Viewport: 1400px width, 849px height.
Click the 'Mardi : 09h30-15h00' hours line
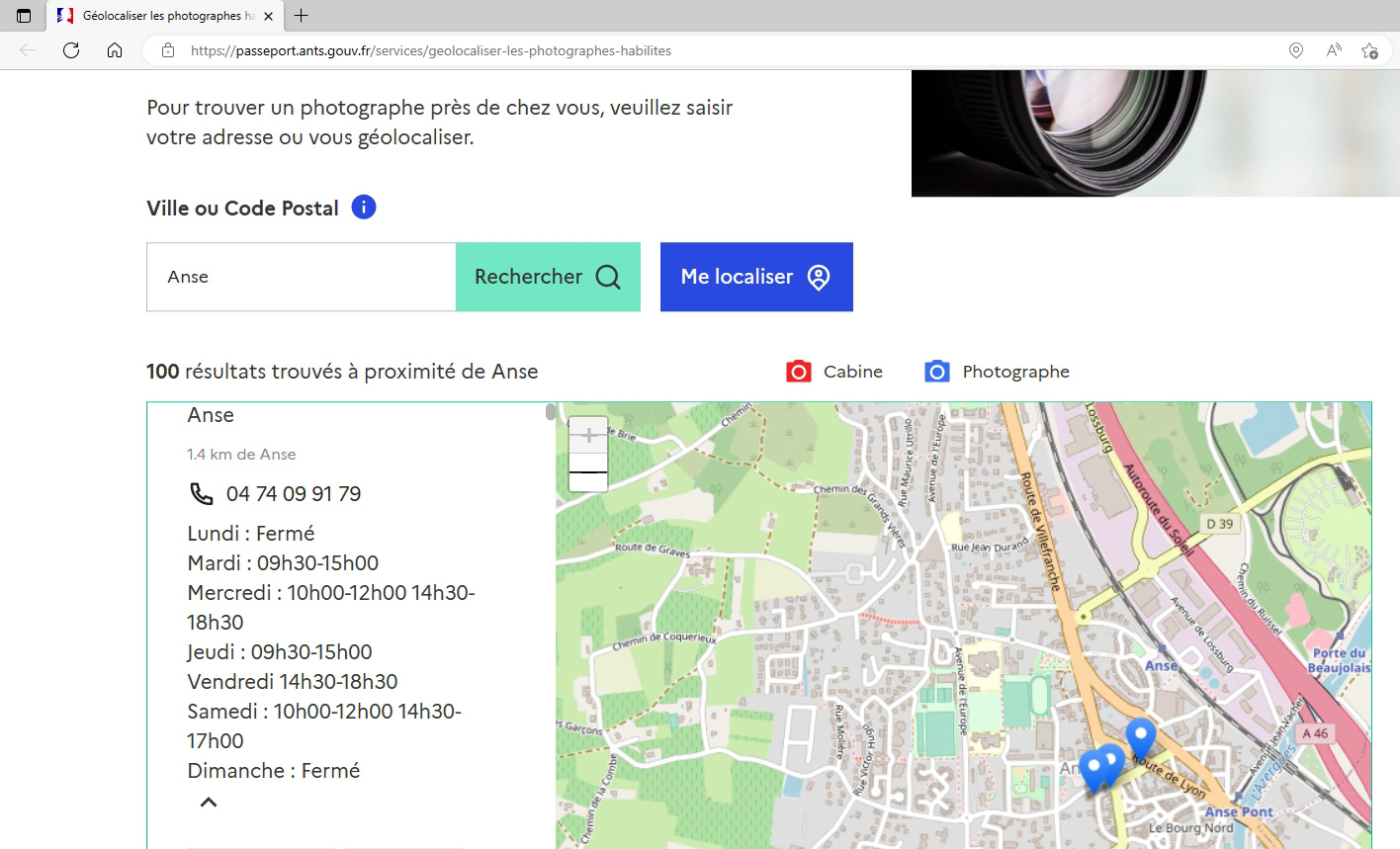(283, 563)
